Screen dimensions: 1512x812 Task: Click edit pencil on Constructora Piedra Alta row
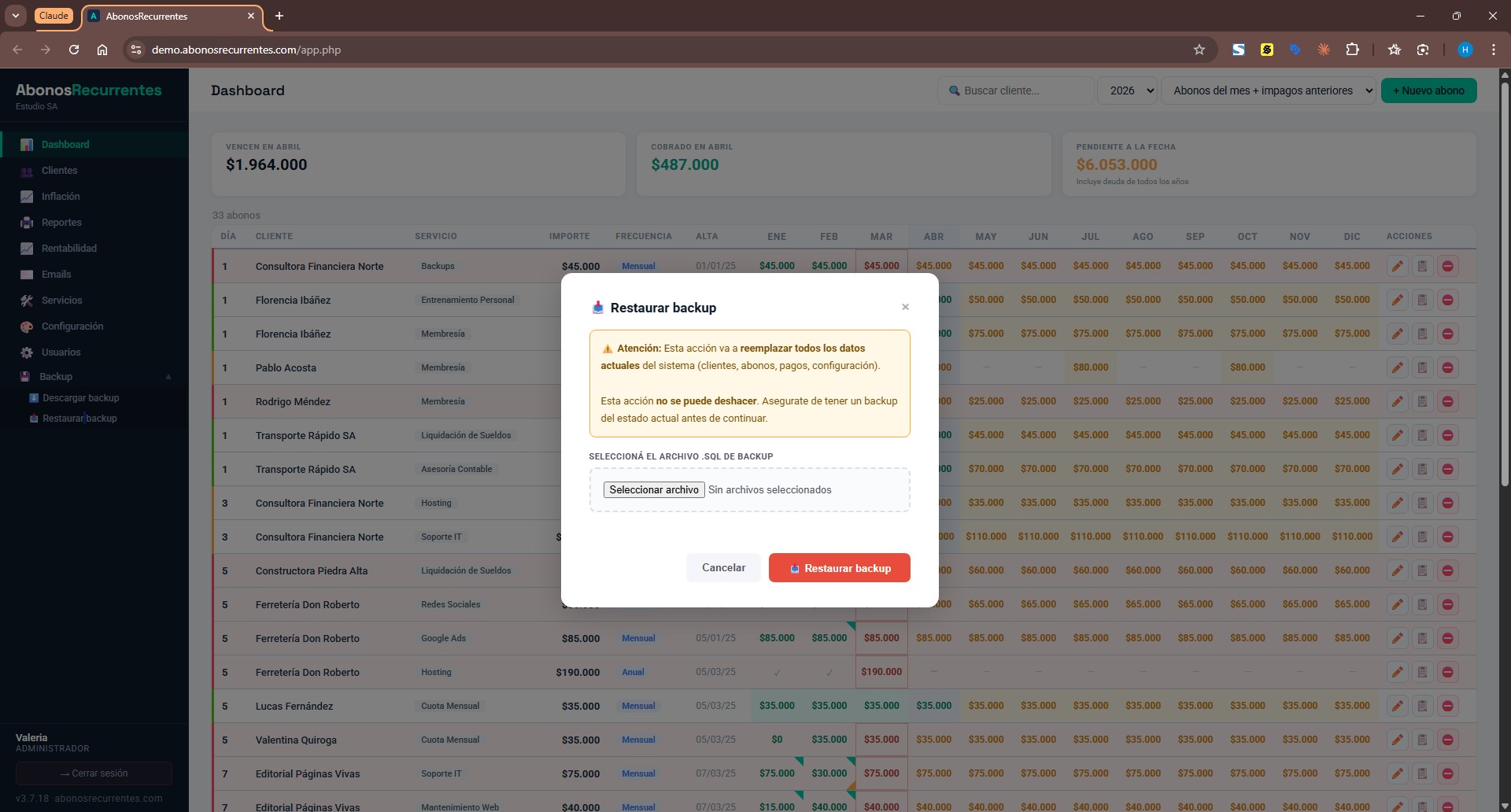click(x=1396, y=571)
